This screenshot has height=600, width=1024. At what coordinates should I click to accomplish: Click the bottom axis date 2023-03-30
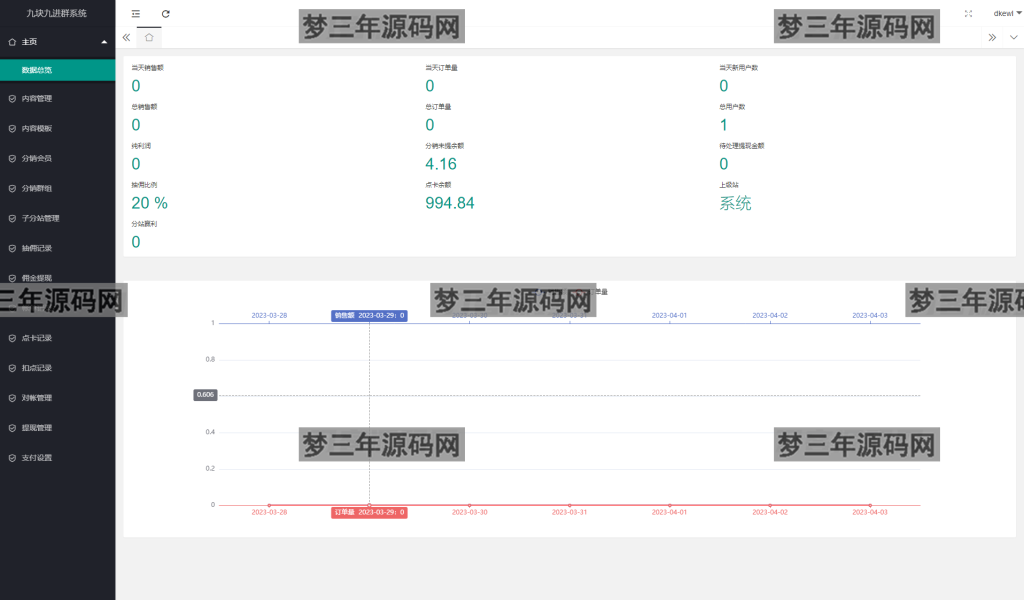[470, 513]
